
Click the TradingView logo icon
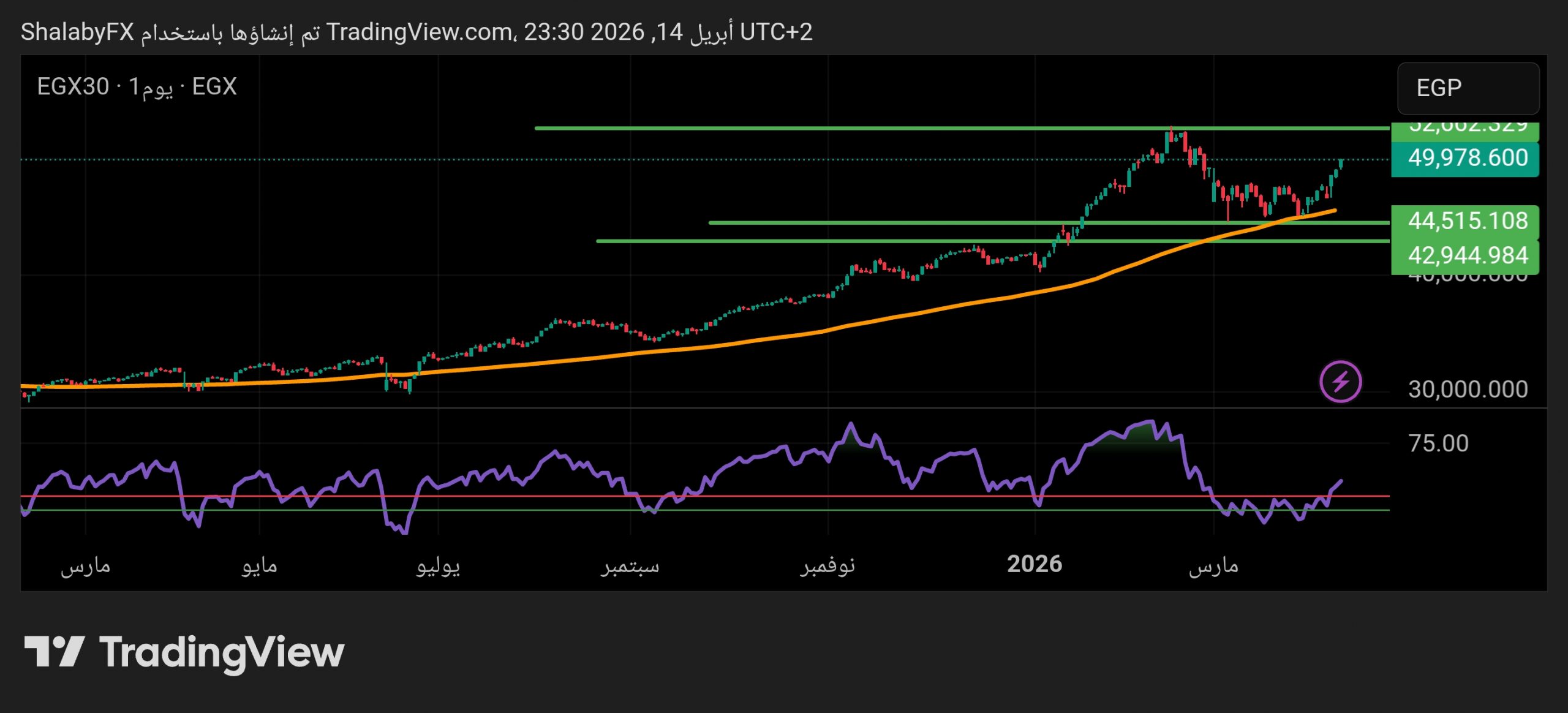[x=54, y=651]
